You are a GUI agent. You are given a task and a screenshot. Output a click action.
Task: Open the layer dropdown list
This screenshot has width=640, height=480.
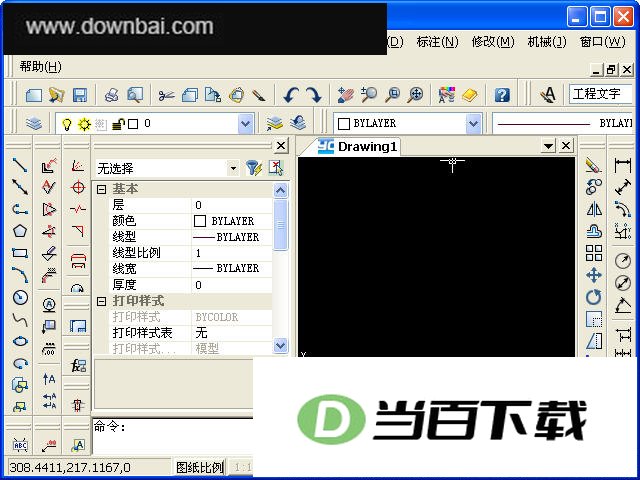click(x=245, y=123)
